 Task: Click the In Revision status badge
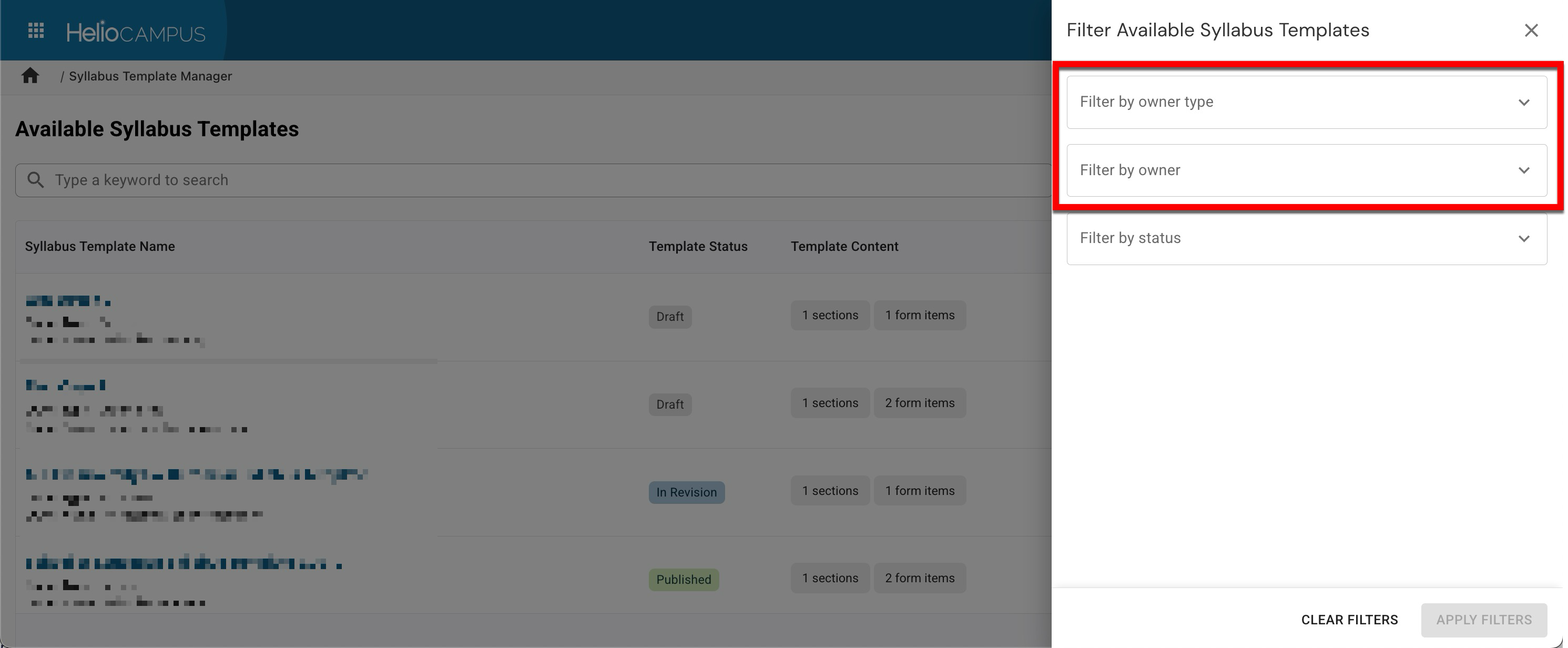click(686, 492)
